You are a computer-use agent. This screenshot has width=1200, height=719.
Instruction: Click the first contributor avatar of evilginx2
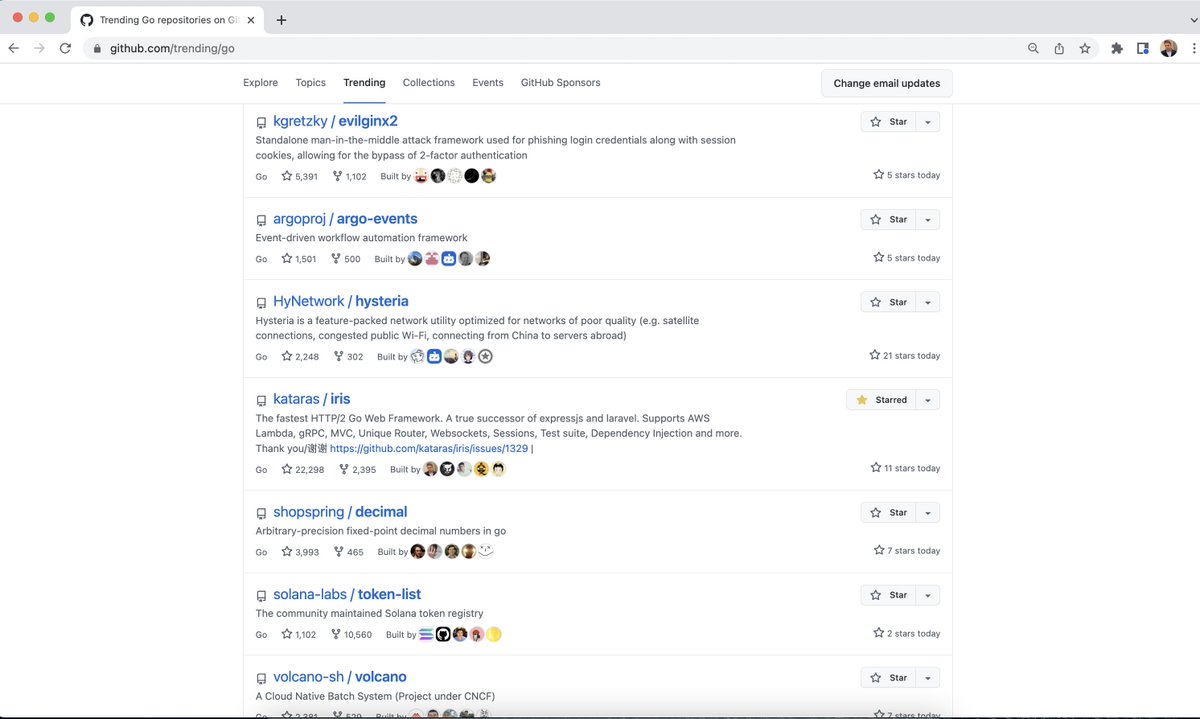(x=421, y=176)
